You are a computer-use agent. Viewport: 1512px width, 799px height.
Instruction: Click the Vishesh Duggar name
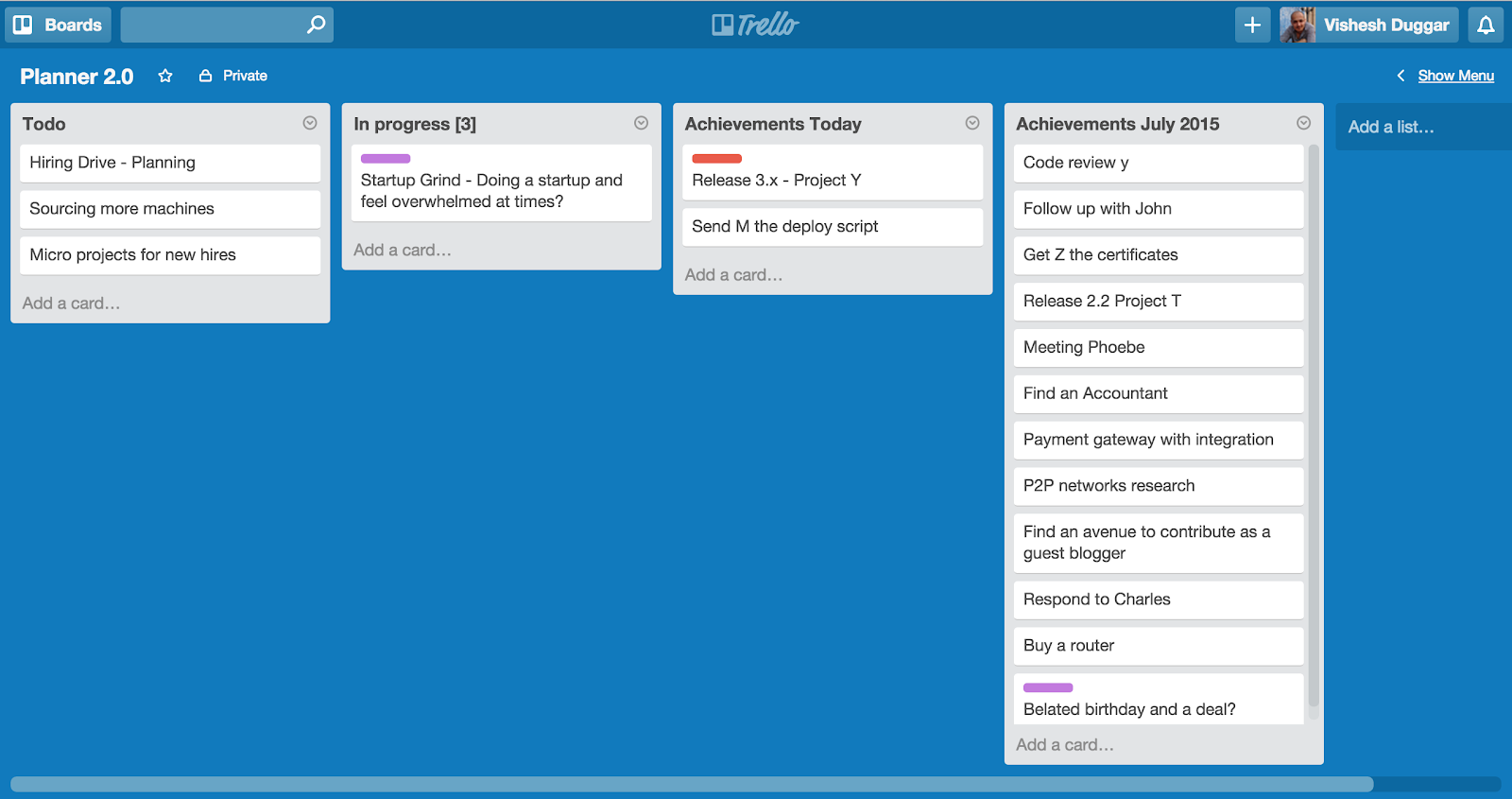(1386, 25)
